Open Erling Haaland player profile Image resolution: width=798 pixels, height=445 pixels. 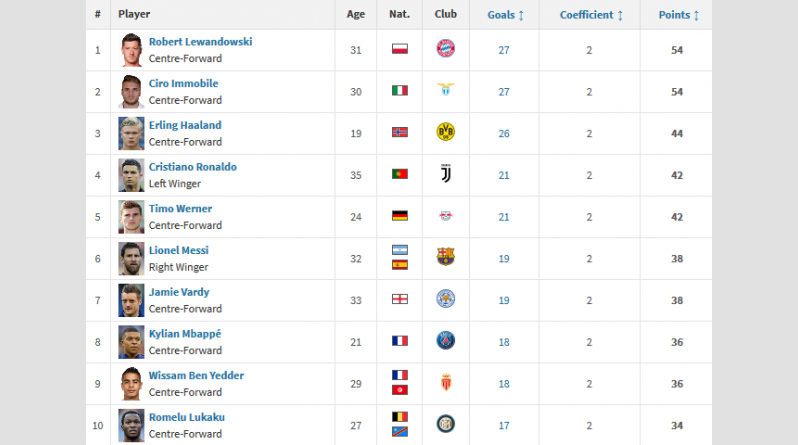click(185, 125)
